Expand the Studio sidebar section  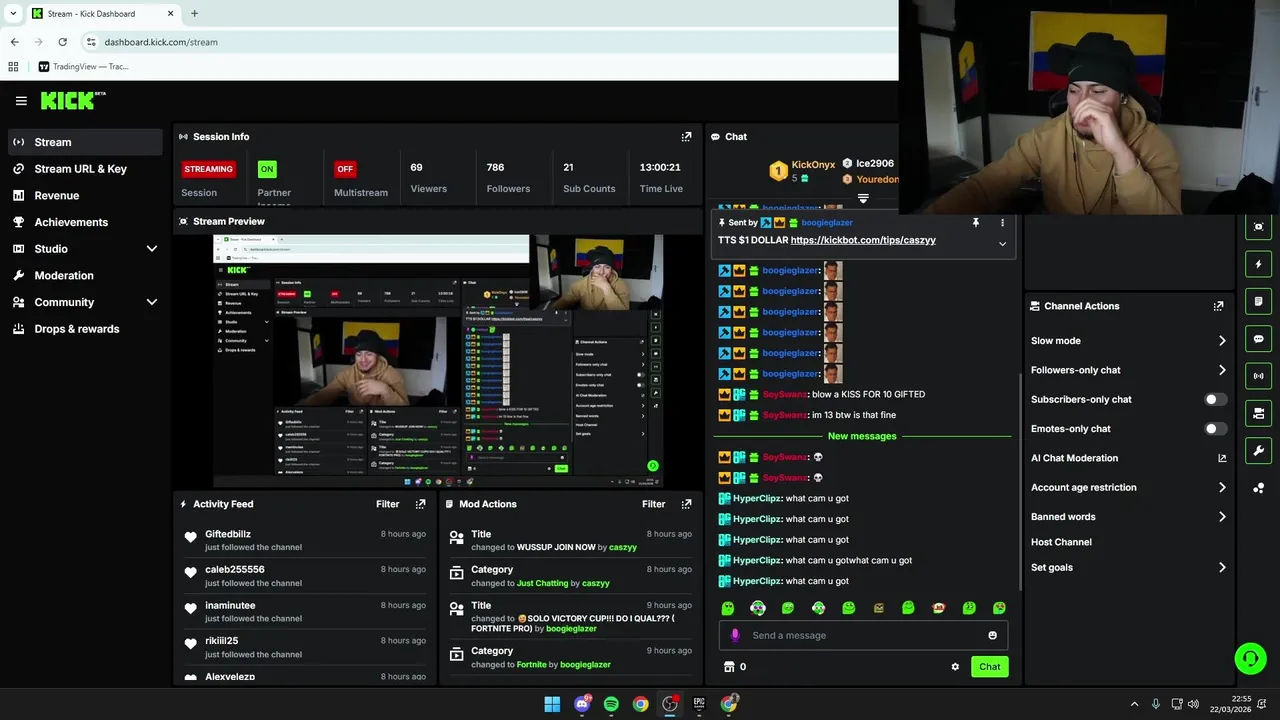click(x=152, y=249)
